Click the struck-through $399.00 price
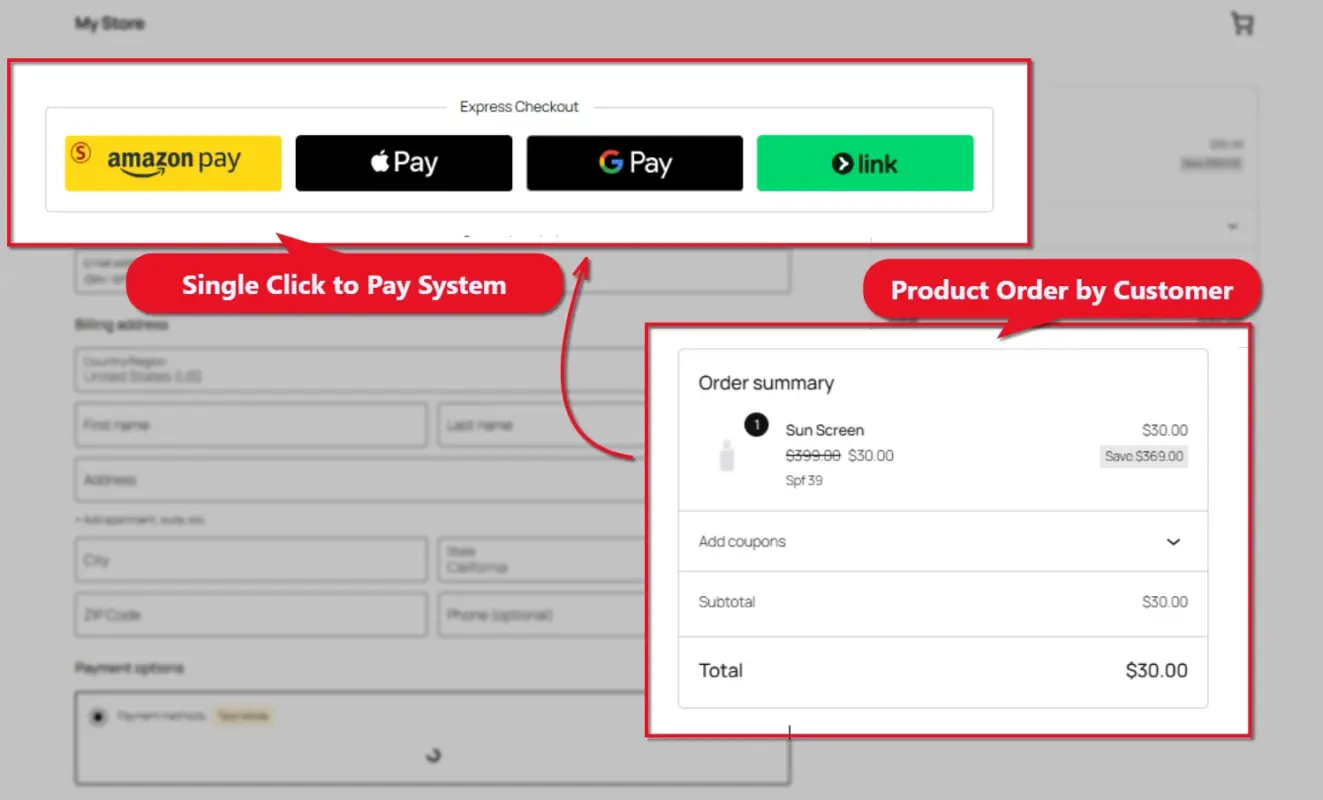1323x800 pixels. [813, 456]
